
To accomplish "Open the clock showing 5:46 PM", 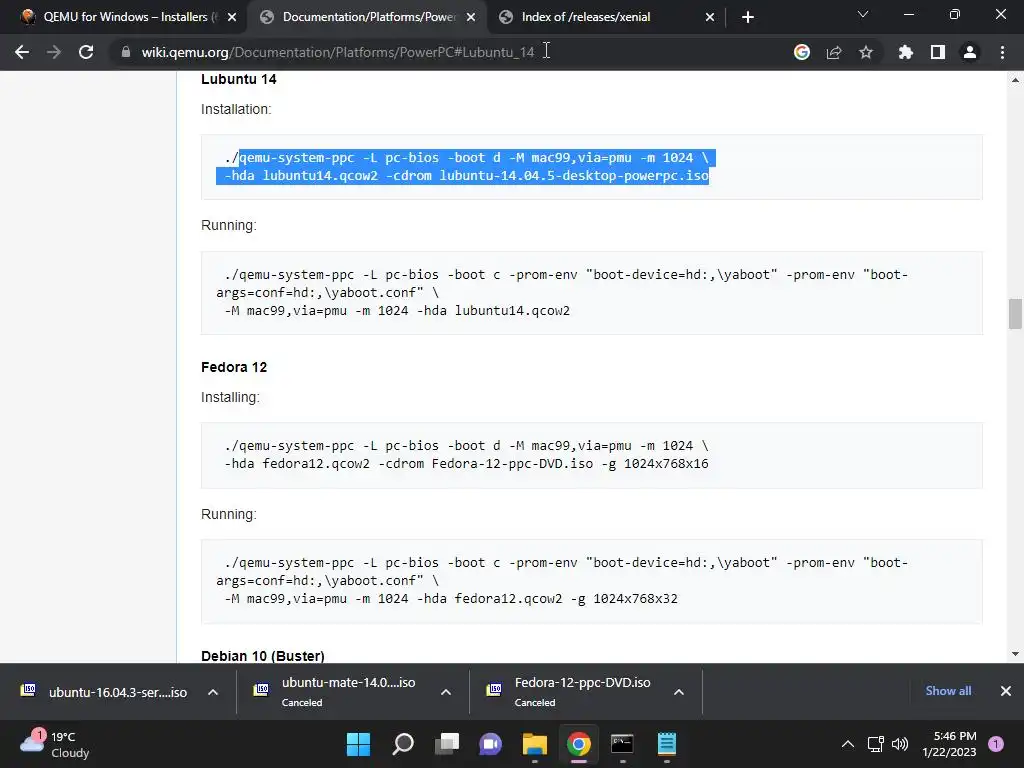I will click(x=949, y=744).
